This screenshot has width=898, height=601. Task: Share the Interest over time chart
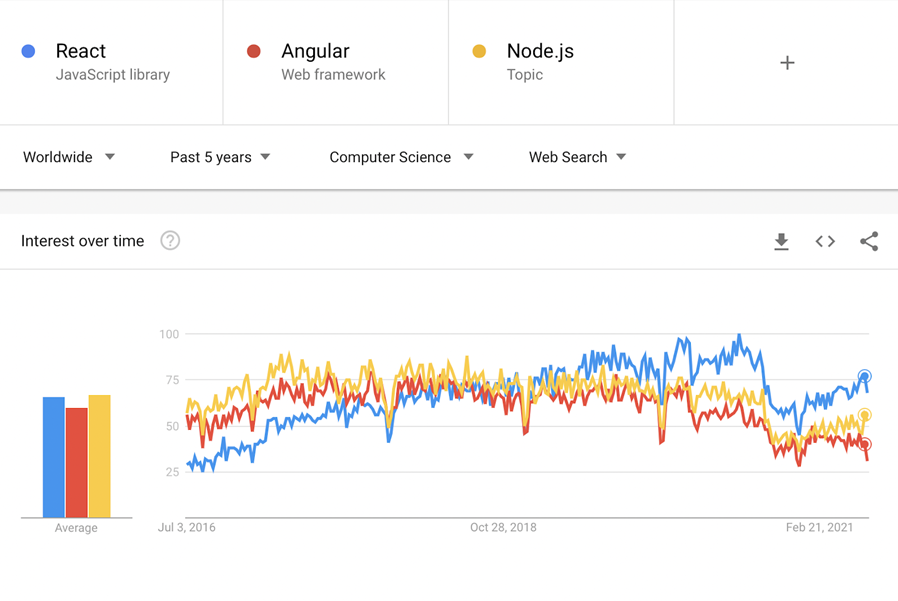tap(869, 241)
